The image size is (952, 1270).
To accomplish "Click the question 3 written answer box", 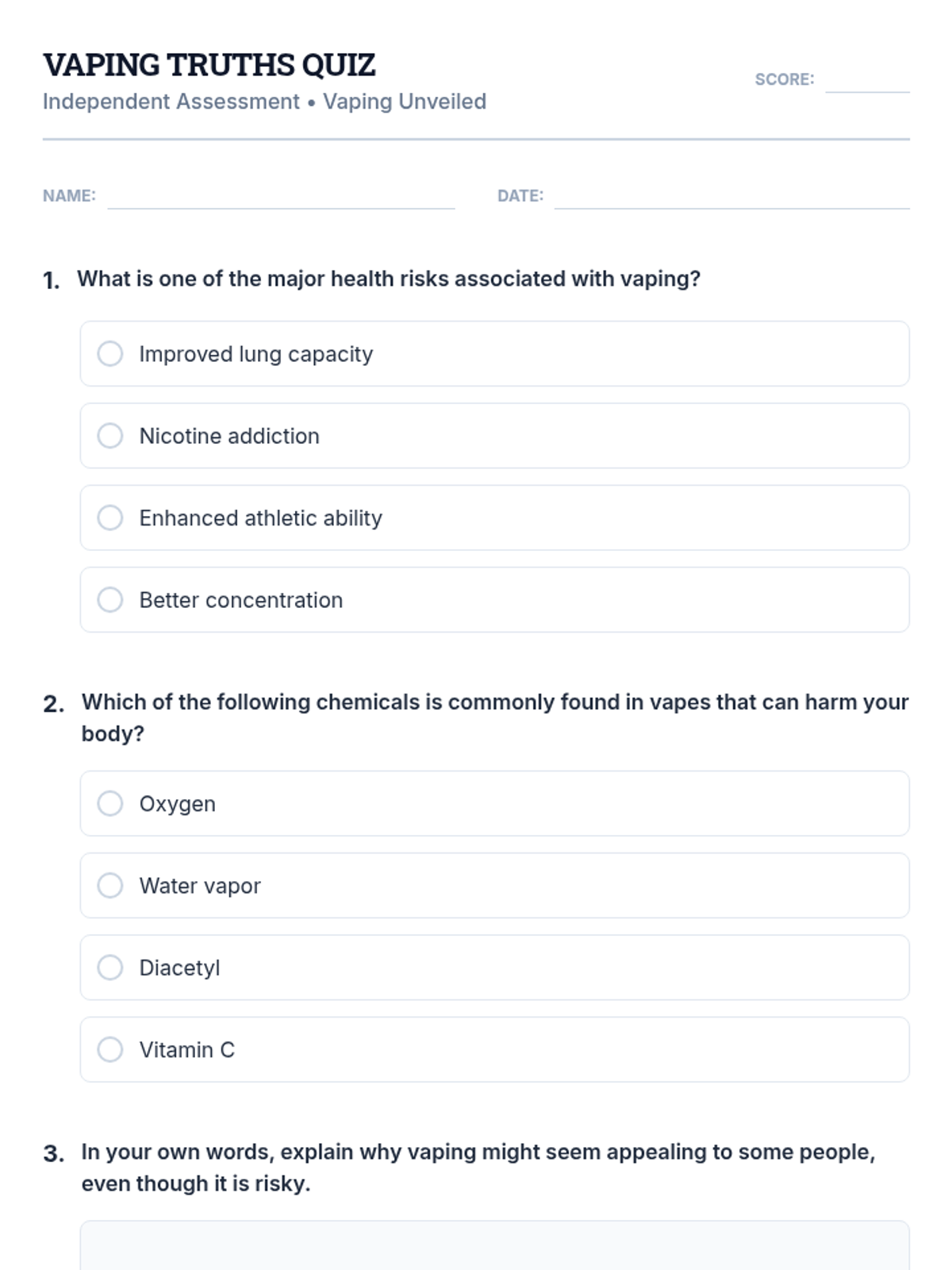I will (x=494, y=1246).
